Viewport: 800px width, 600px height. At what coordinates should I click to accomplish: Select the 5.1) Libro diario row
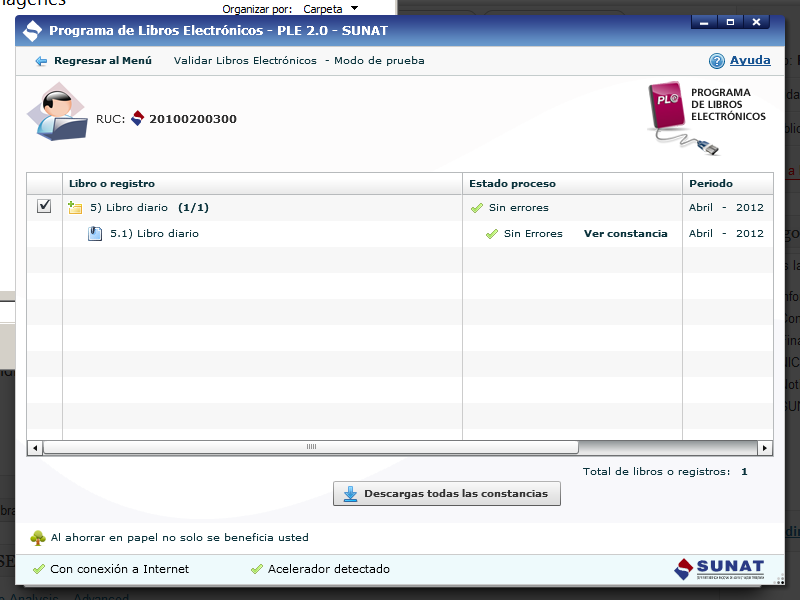[x=400, y=234]
